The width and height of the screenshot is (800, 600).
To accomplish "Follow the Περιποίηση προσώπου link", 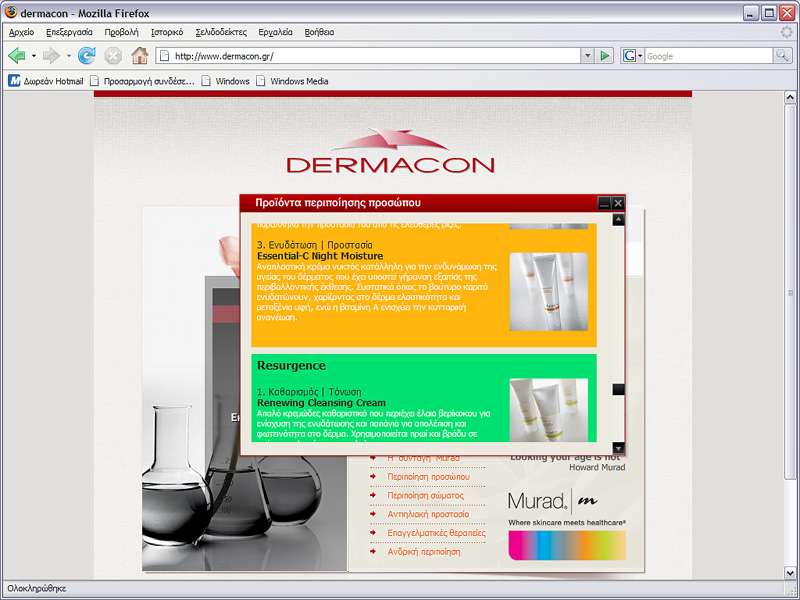I will (429, 477).
